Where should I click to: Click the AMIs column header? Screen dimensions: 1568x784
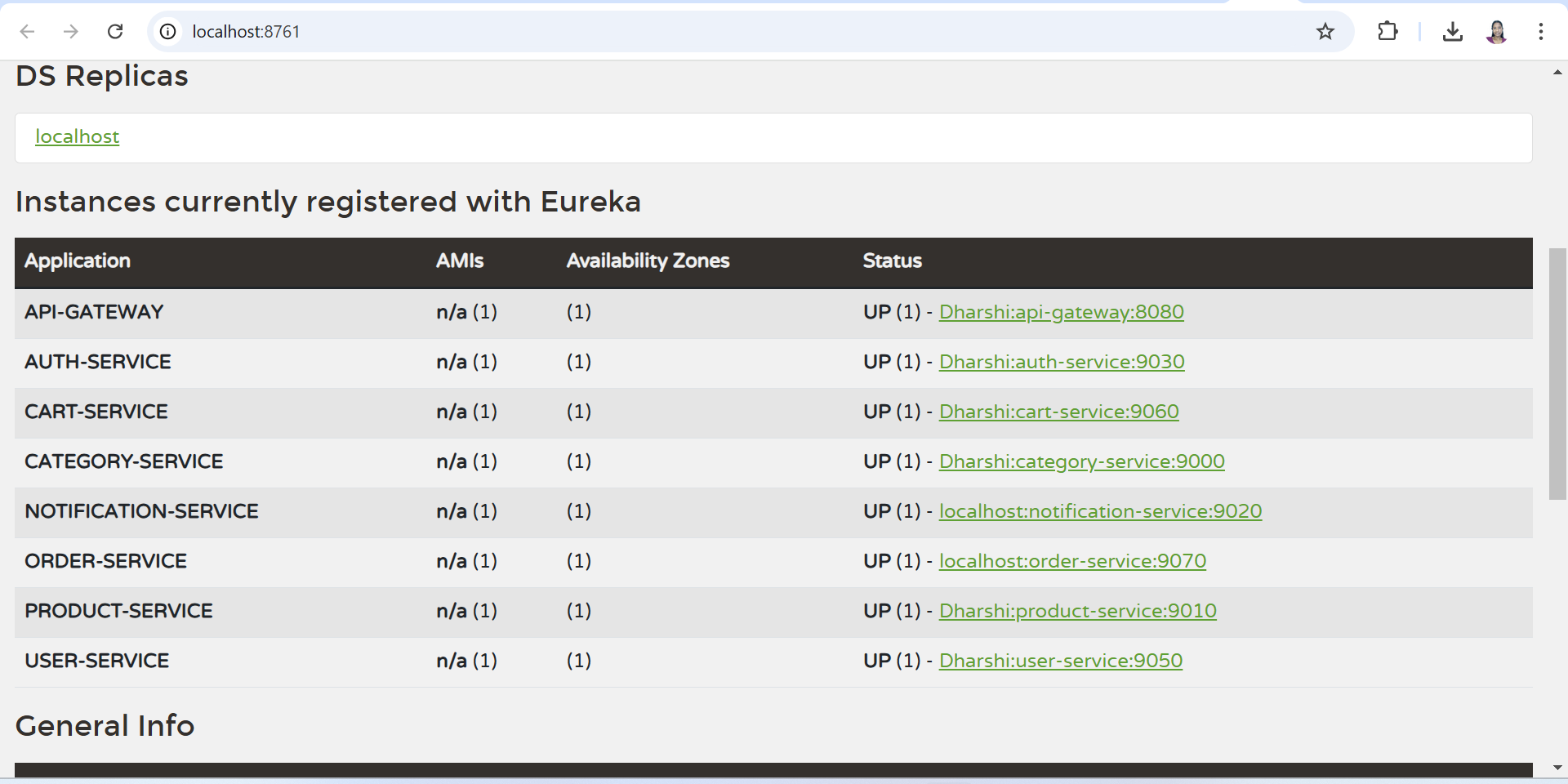pos(460,261)
